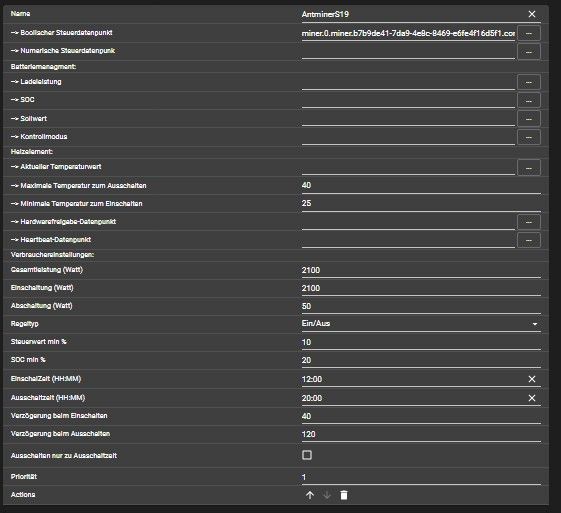
Task: Browse object for Boolischer Steuerdatenpunkt
Action: point(529,33)
